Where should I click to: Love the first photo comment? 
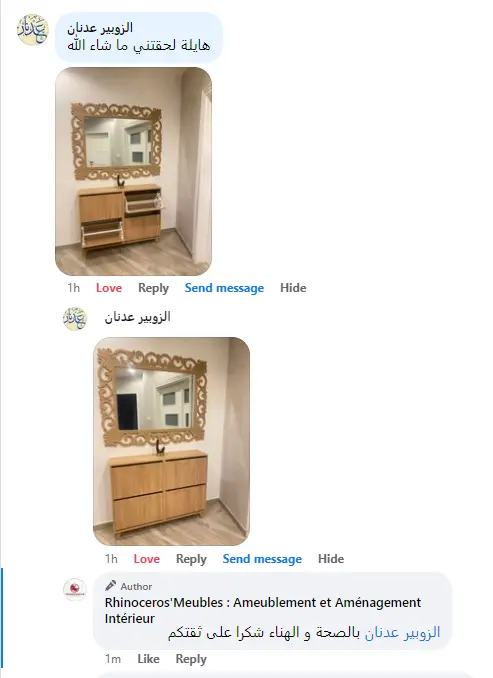(x=109, y=288)
